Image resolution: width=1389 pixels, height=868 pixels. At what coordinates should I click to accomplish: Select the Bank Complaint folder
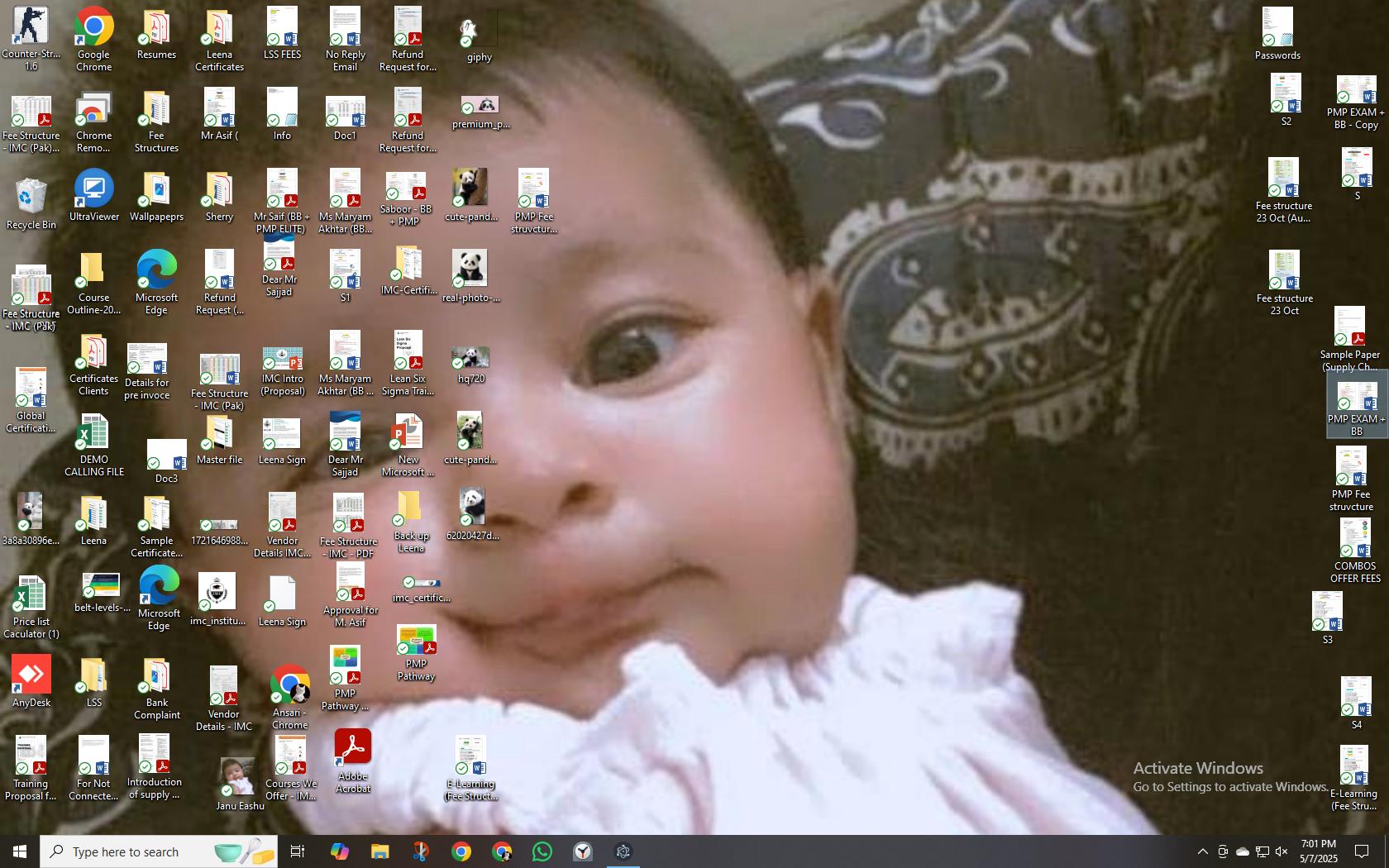157,689
